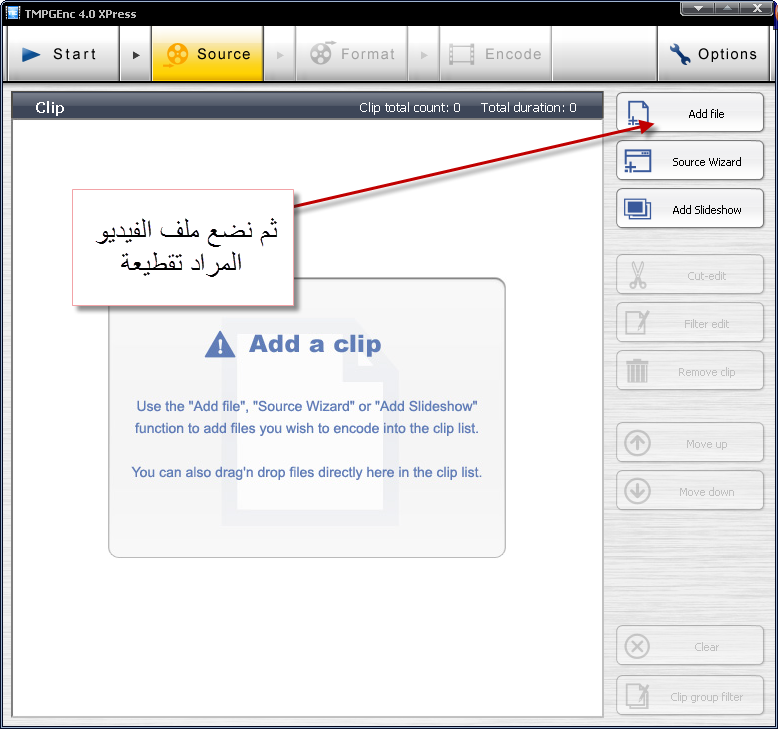Click the blue play icon on Start
This screenshot has height=729, width=778.
click(x=31, y=54)
